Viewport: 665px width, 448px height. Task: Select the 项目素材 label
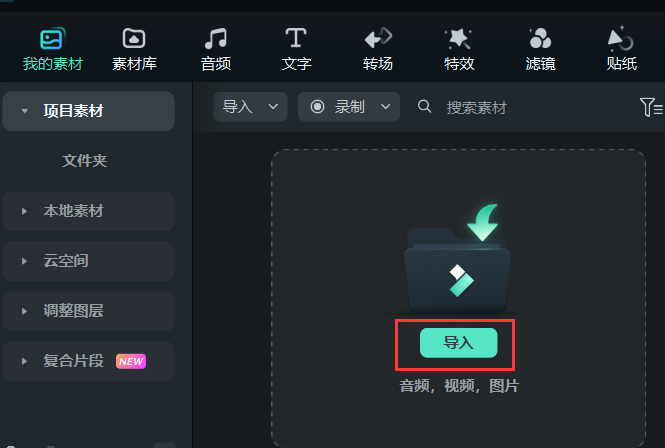point(73,111)
